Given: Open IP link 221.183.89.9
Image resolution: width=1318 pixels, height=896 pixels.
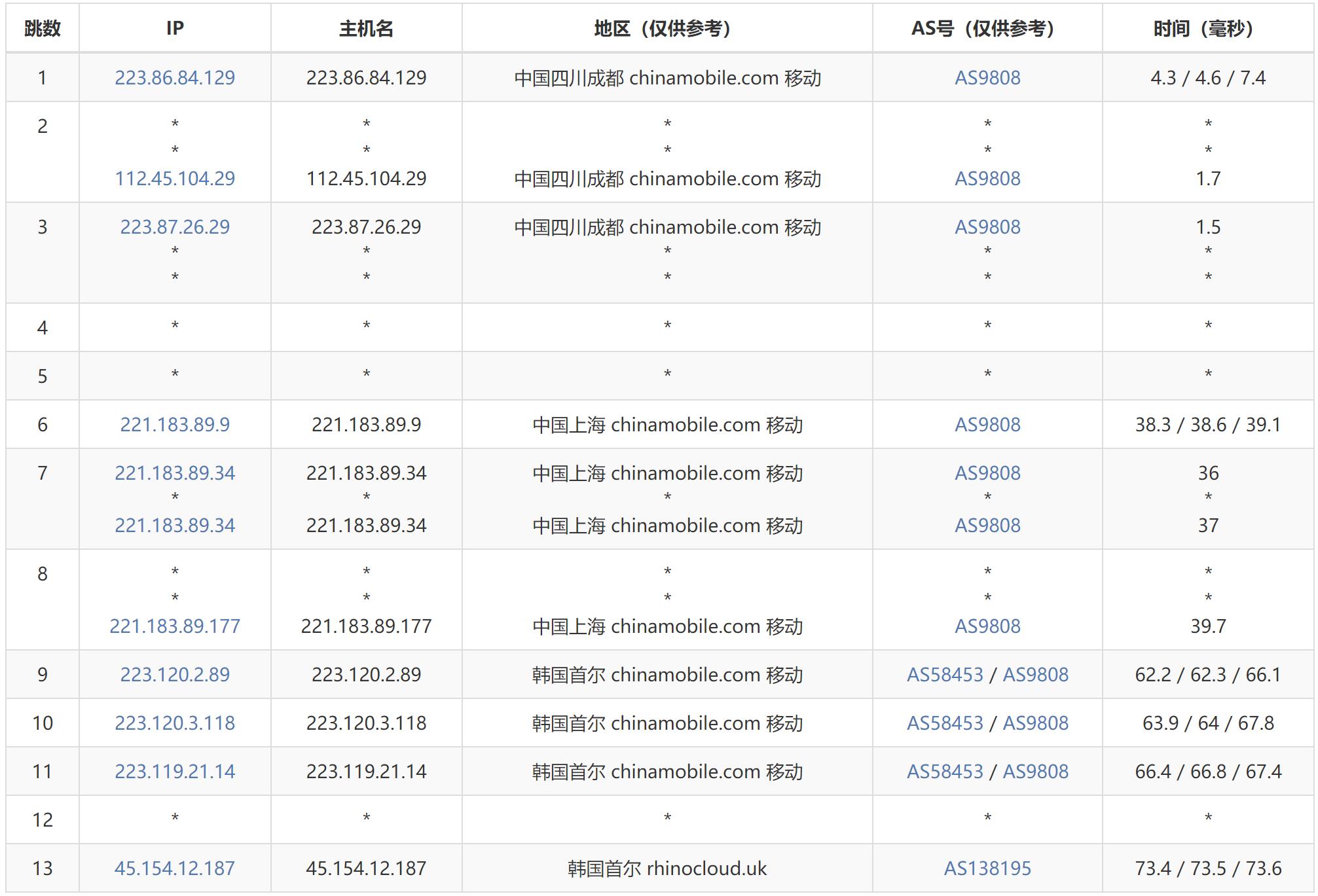Looking at the screenshot, I should tap(175, 425).
